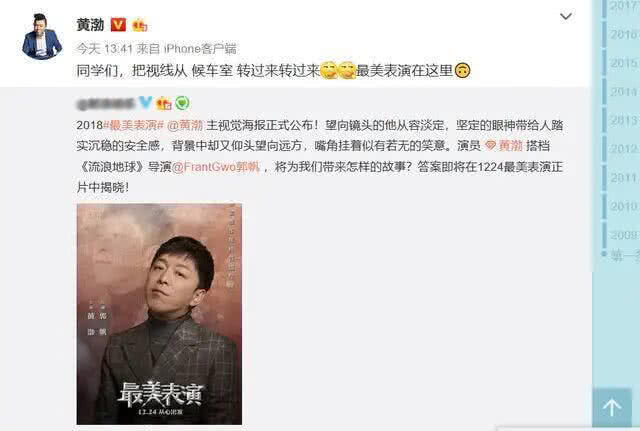Image resolution: width=640 pixels, height=431 pixels.
Task: Open Huang Bo's profile avatar
Action: (42, 36)
